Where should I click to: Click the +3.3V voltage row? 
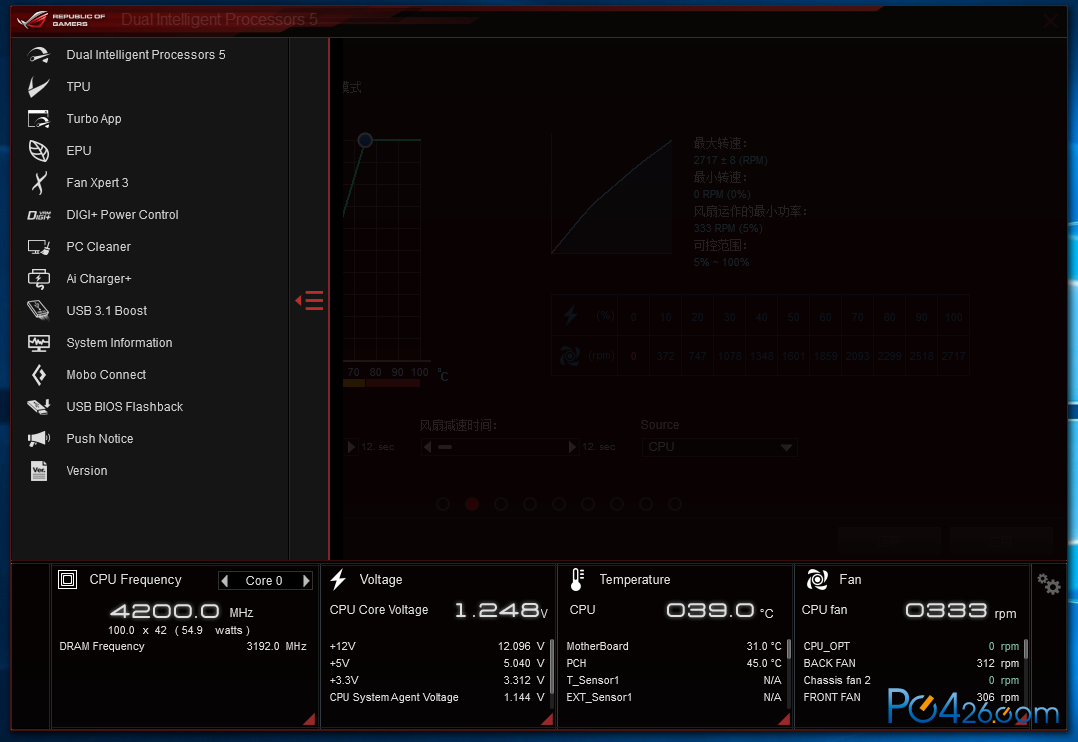437,680
